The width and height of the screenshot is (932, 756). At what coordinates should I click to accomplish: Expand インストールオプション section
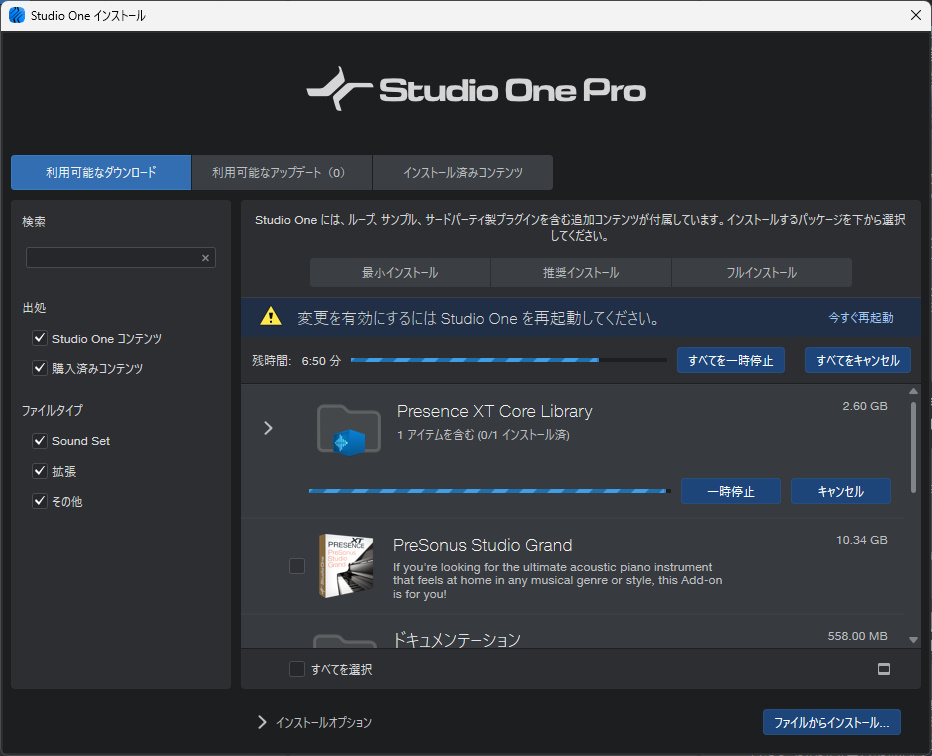[263, 722]
